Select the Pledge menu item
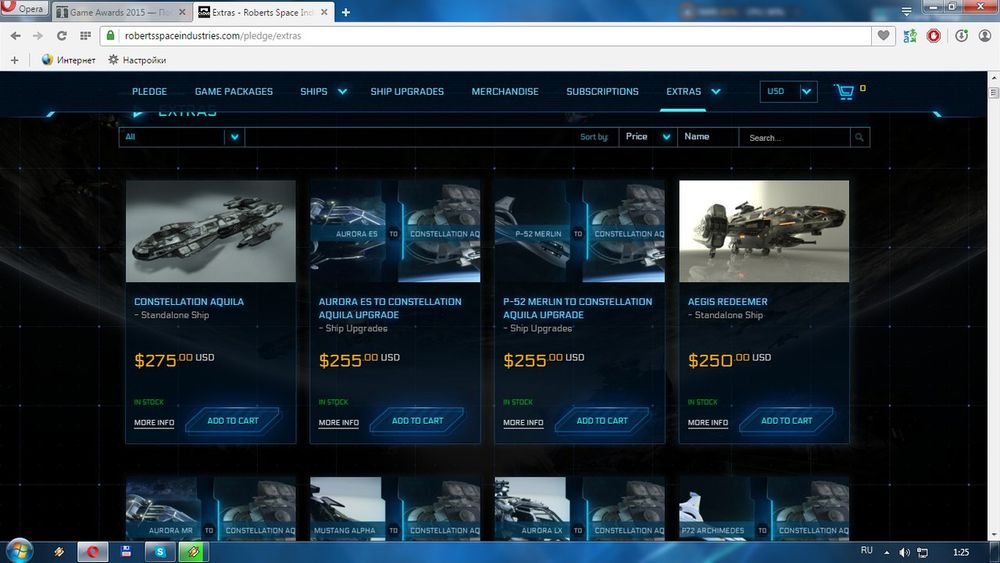 149,92
